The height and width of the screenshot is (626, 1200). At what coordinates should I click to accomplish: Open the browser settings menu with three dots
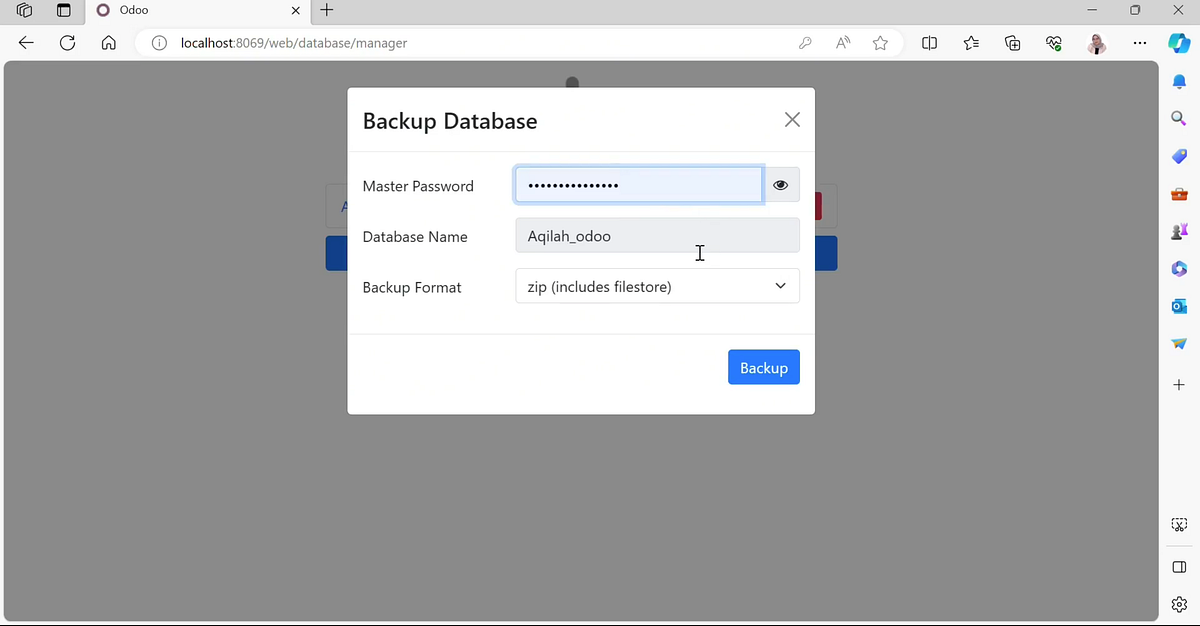click(x=1140, y=43)
